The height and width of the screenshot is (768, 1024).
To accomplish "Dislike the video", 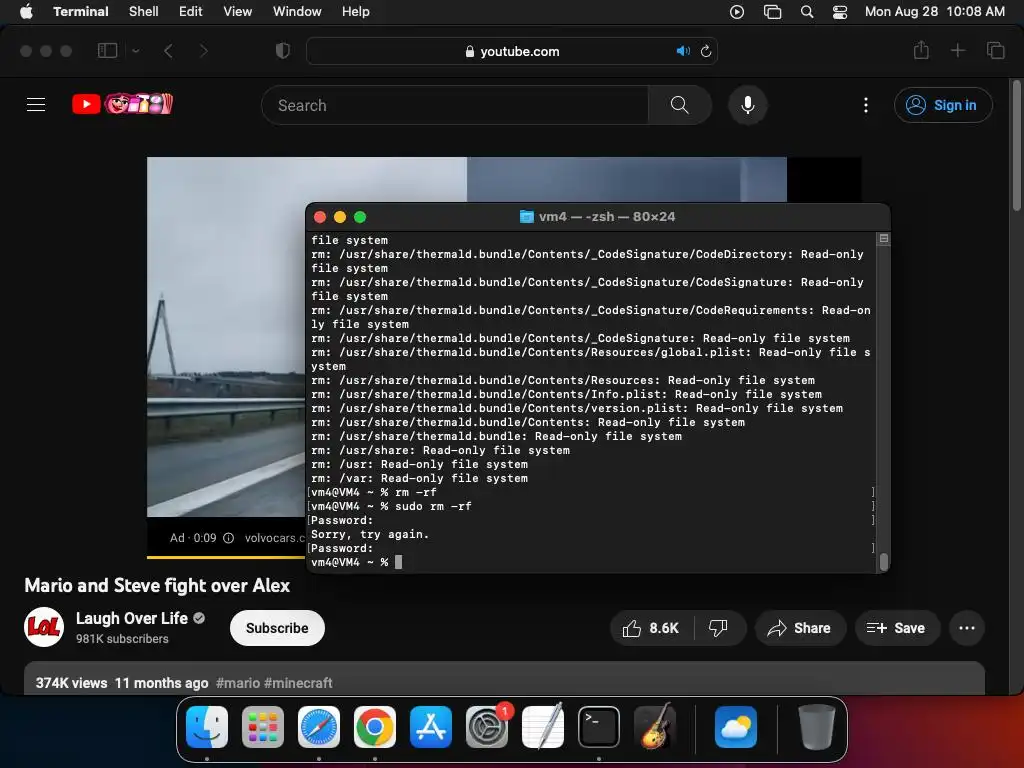I will click(x=719, y=628).
